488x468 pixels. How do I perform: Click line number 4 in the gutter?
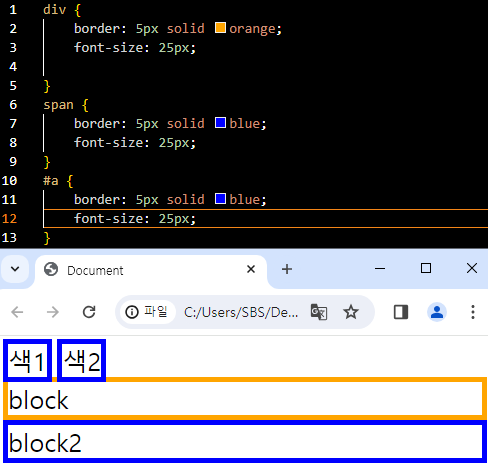click(13, 67)
